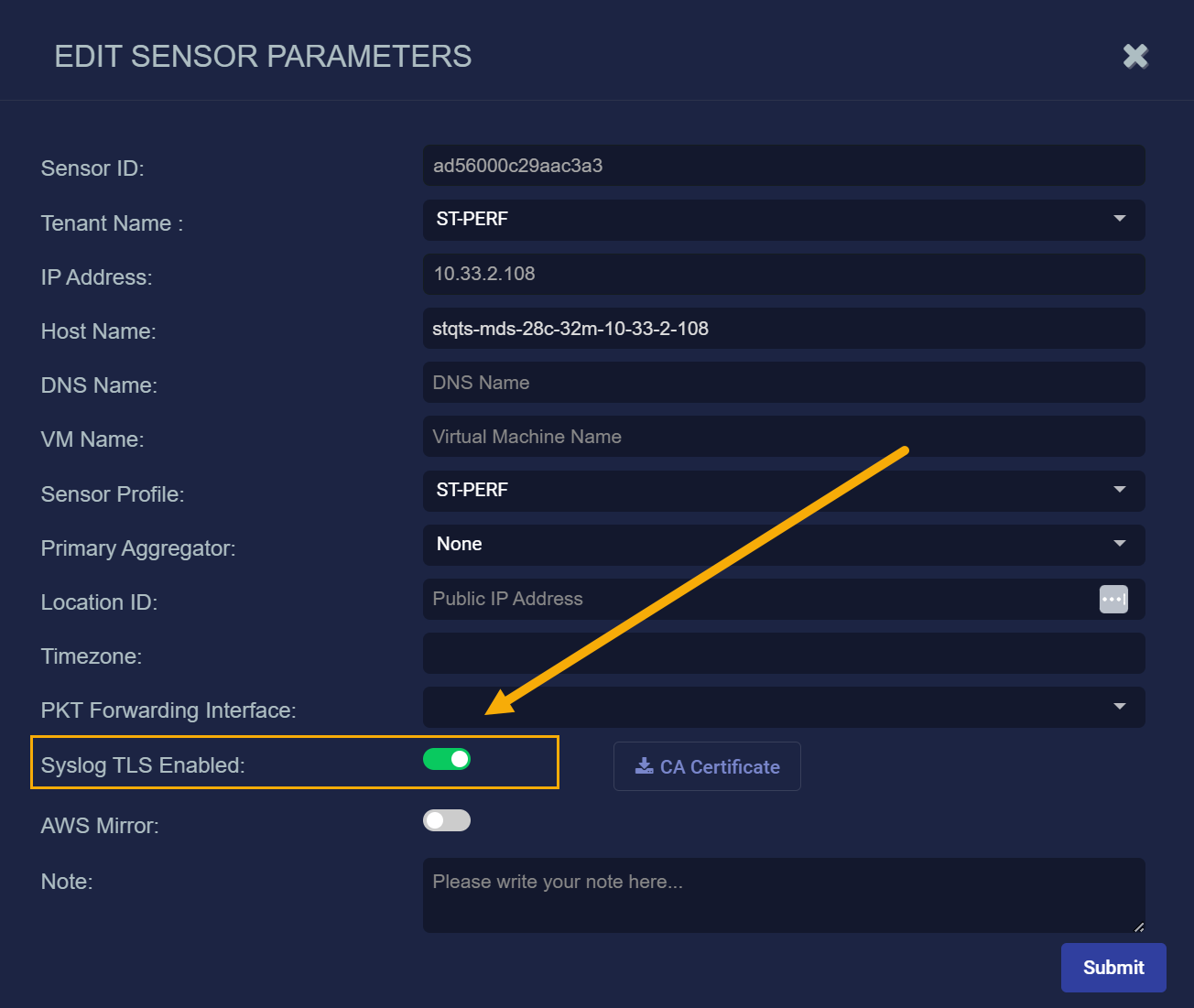Expand the PKT Forwarding Interface dropdown
This screenshot has height=1008, width=1194.
coord(784,707)
